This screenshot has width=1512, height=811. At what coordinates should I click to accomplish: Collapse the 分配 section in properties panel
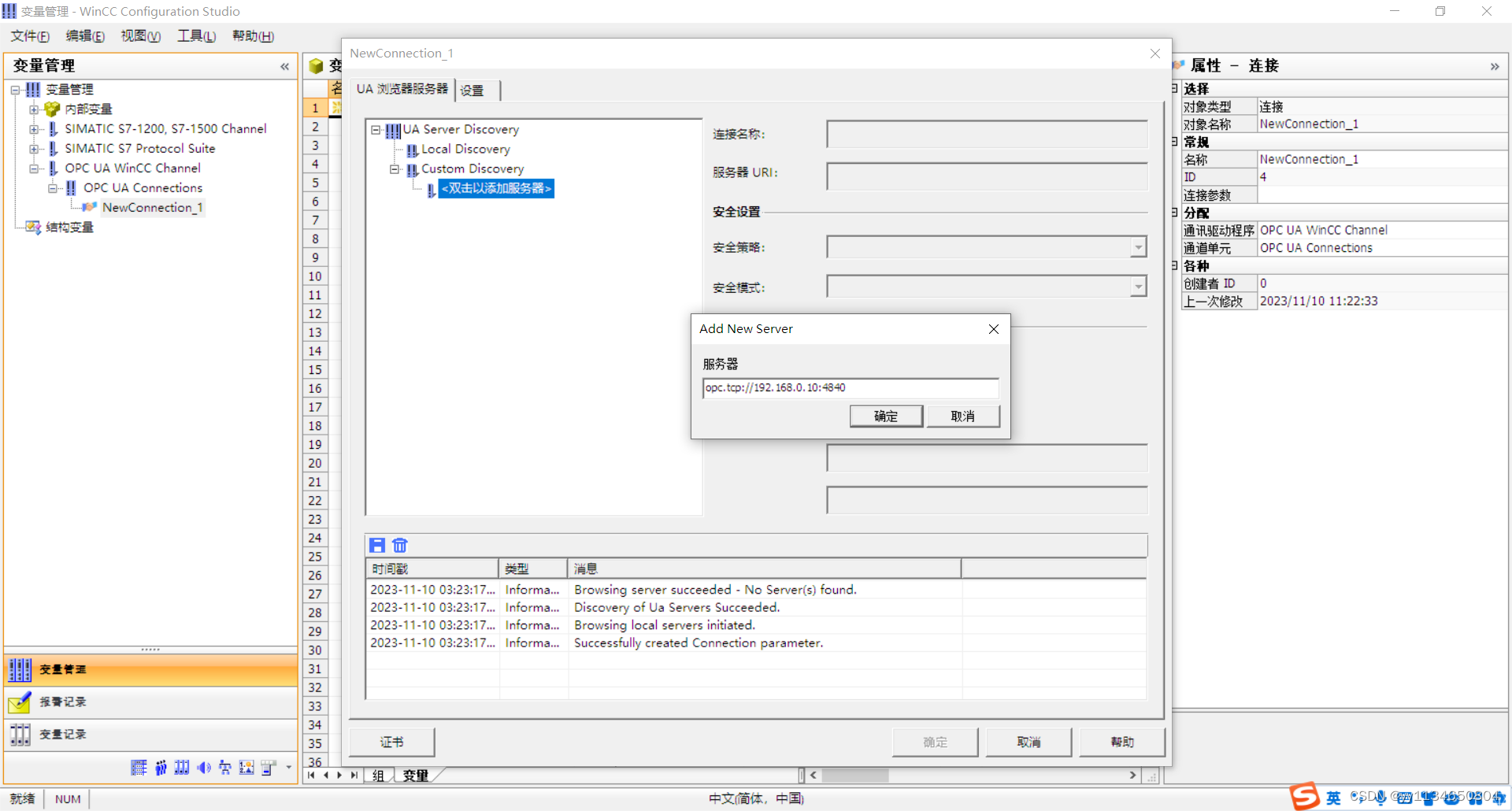(1175, 213)
